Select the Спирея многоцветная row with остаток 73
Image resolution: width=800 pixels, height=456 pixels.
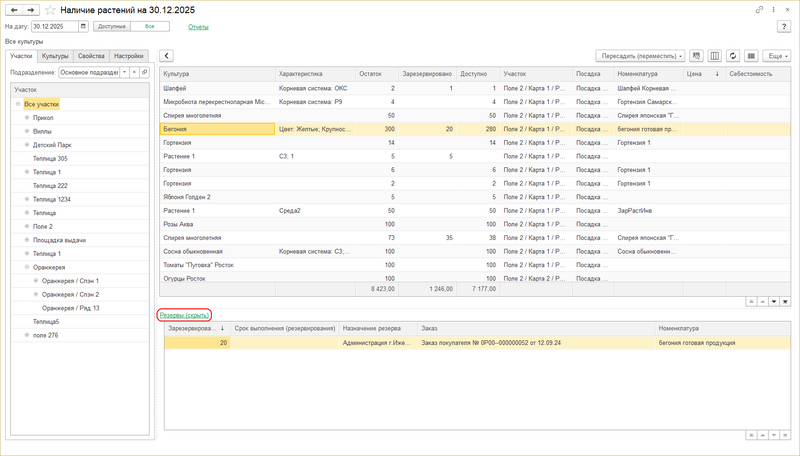pos(215,238)
